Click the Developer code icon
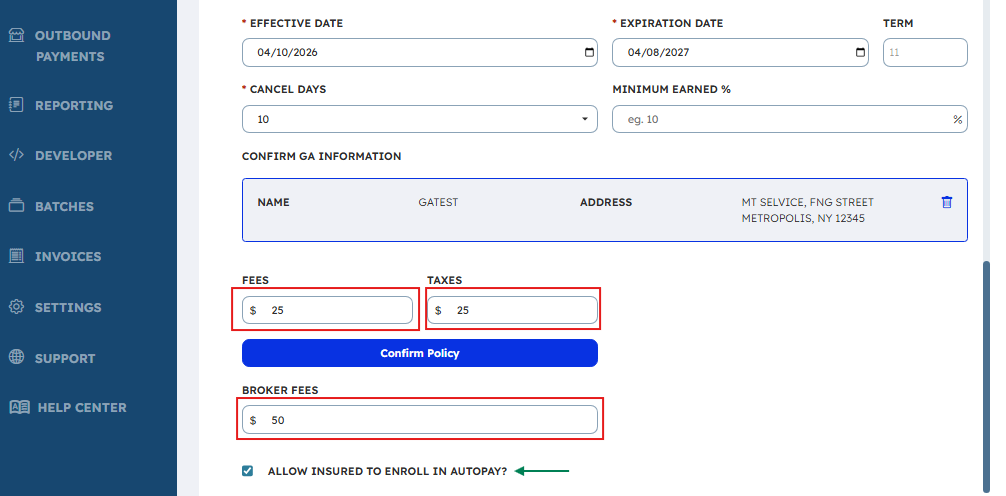Image resolution: width=1006 pixels, height=496 pixels. (16, 155)
